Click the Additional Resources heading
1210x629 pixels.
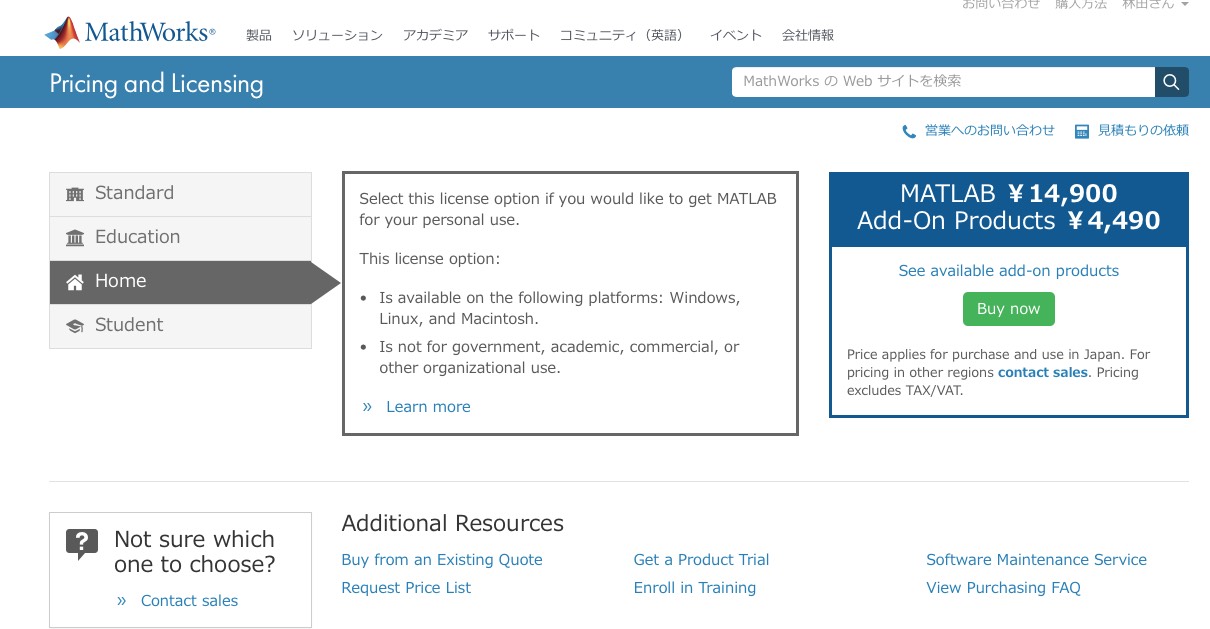tap(453, 524)
